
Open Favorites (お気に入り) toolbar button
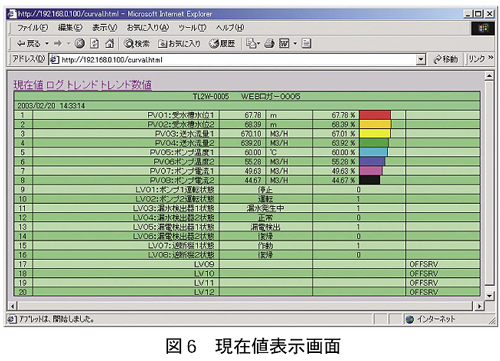coord(179,44)
